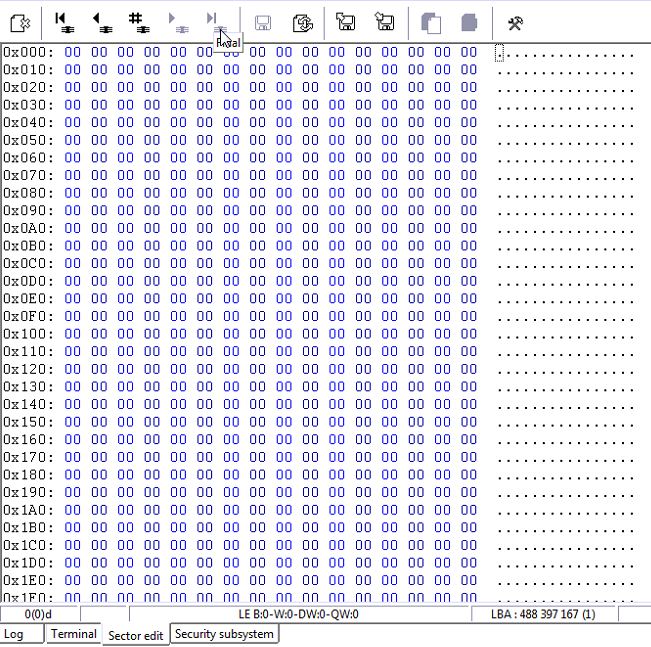651x647 pixels.
Task: Click the 0x0E0 offset label
Action: point(28,299)
